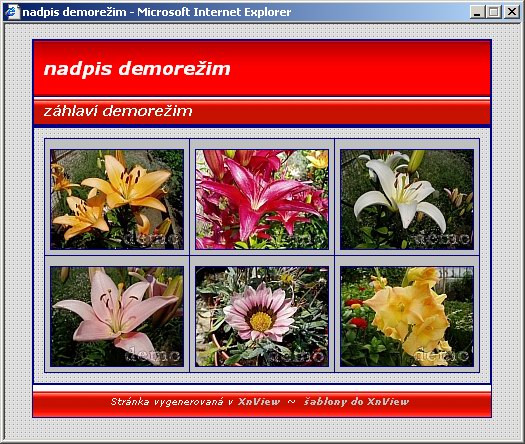This screenshot has height=444, width=525.
Task: Open the magenta lily thumbnail
Action: [x=262, y=199]
